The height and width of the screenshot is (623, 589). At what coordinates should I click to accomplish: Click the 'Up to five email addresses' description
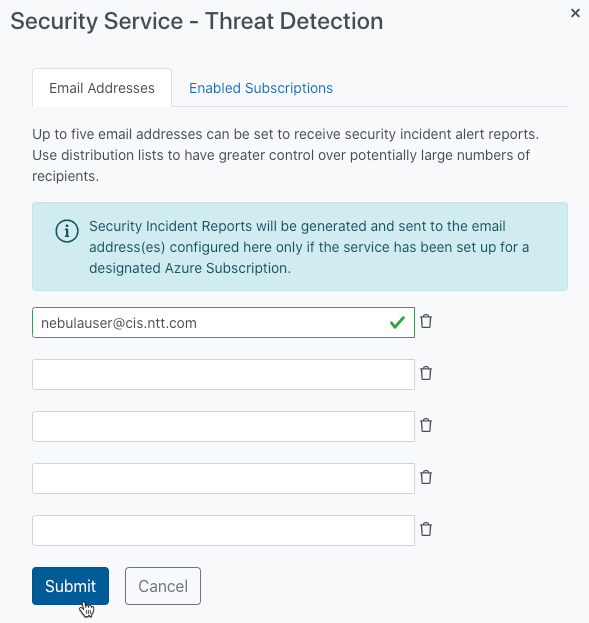point(285,155)
